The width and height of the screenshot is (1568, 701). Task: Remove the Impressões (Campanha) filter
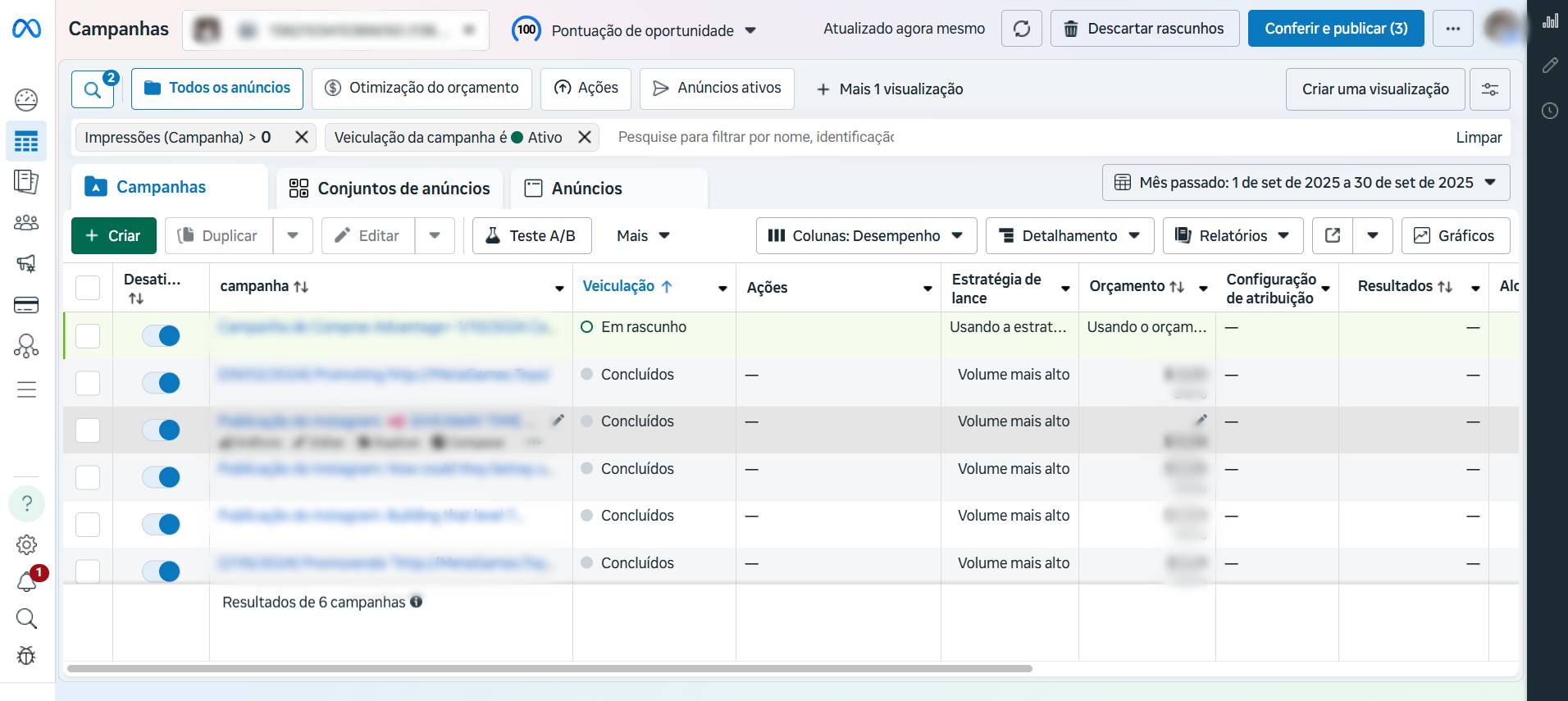coord(301,138)
